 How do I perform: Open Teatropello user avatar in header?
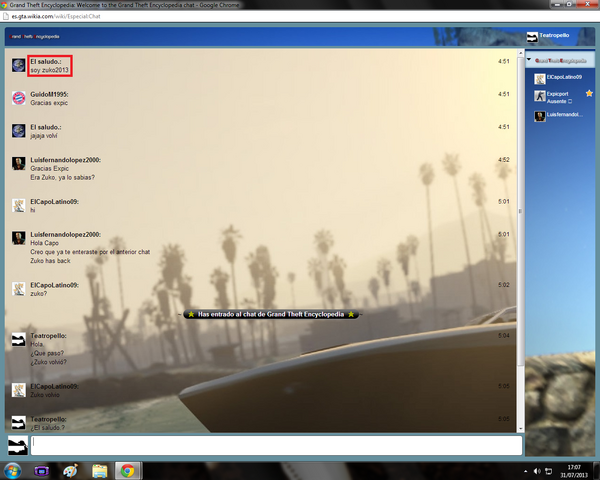[532, 37]
